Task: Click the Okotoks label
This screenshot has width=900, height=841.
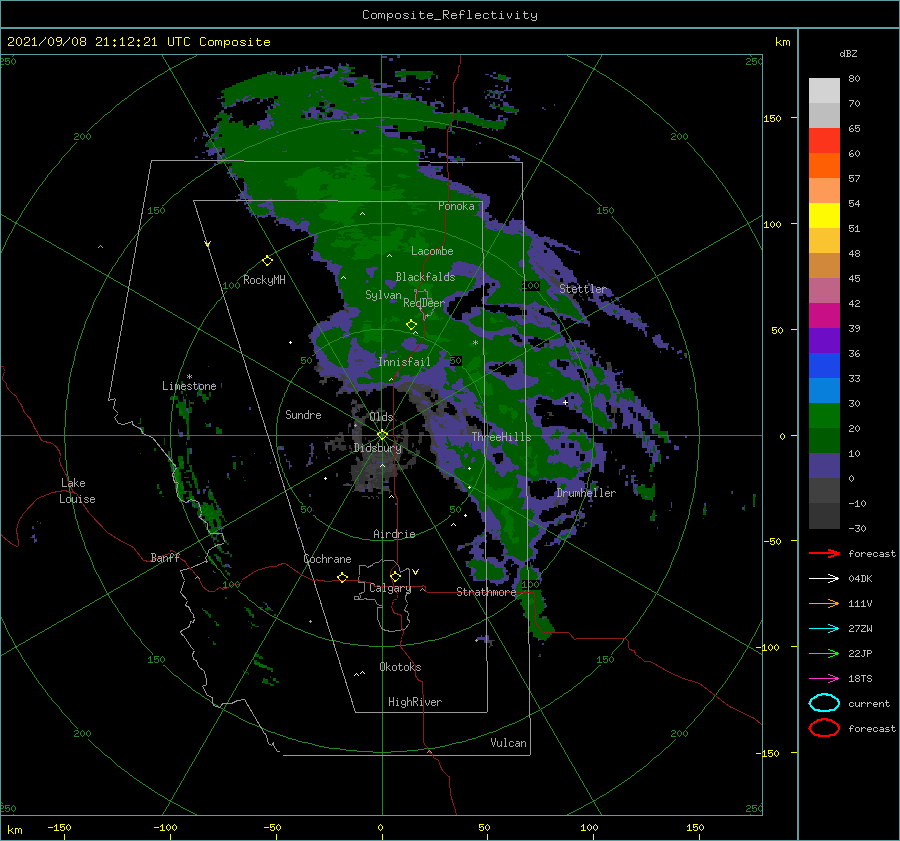Action: pyautogui.click(x=401, y=667)
